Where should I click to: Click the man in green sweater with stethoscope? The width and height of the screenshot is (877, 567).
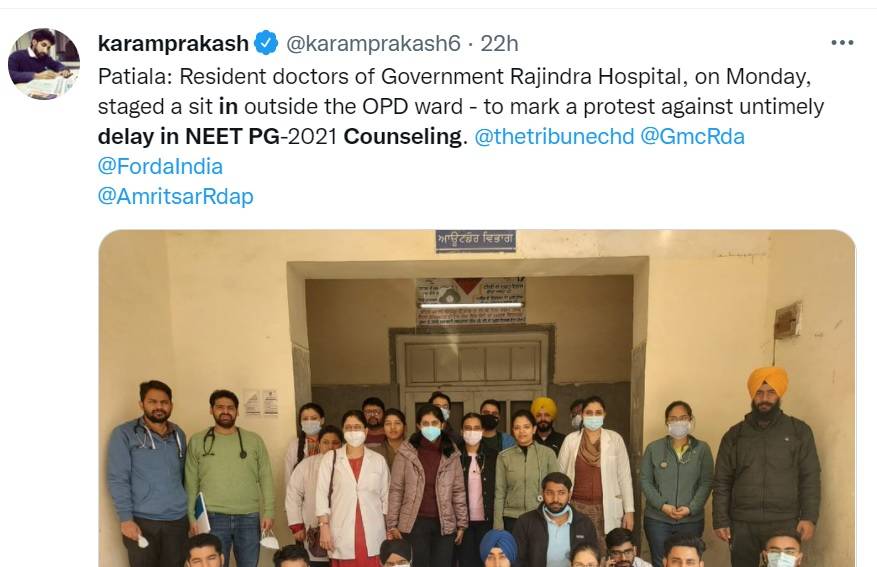click(230, 475)
